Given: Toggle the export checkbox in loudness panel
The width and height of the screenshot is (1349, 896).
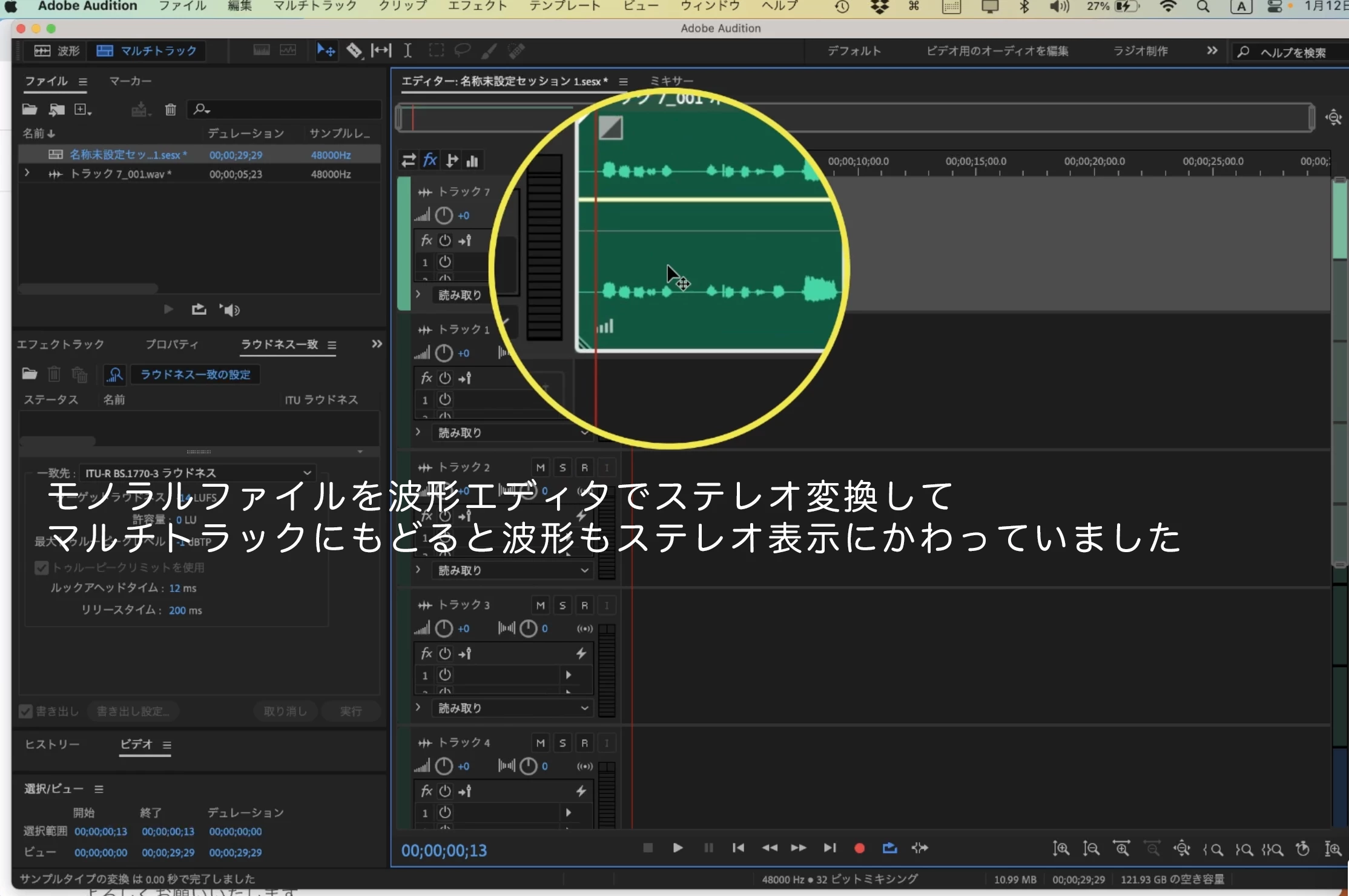Looking at the screenshot, I should click(25, 711).
